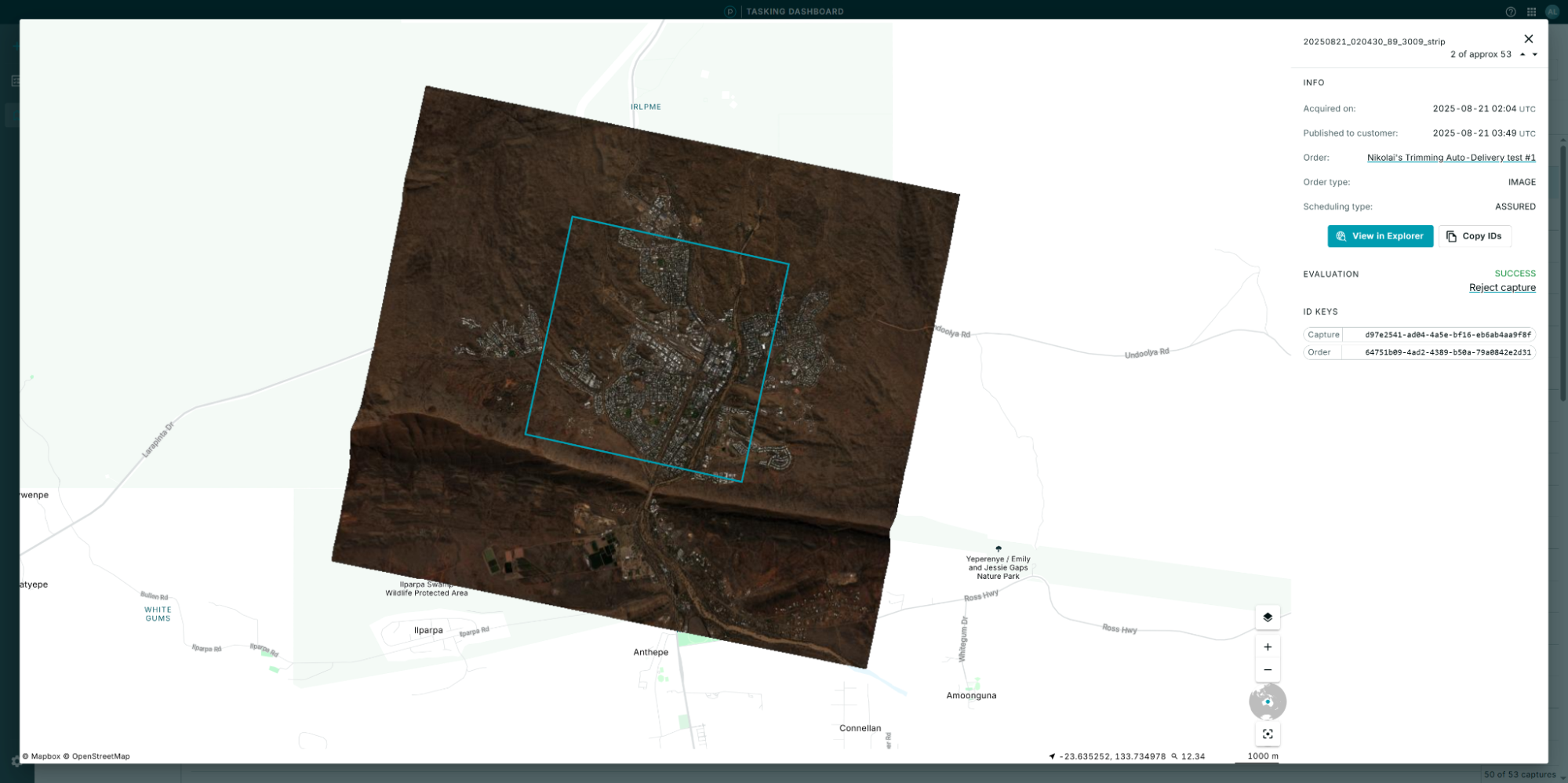This screenshot has height=783, width=1568.
Task: Click the OpenStreetMap attribution link
Action: (100, 756)
